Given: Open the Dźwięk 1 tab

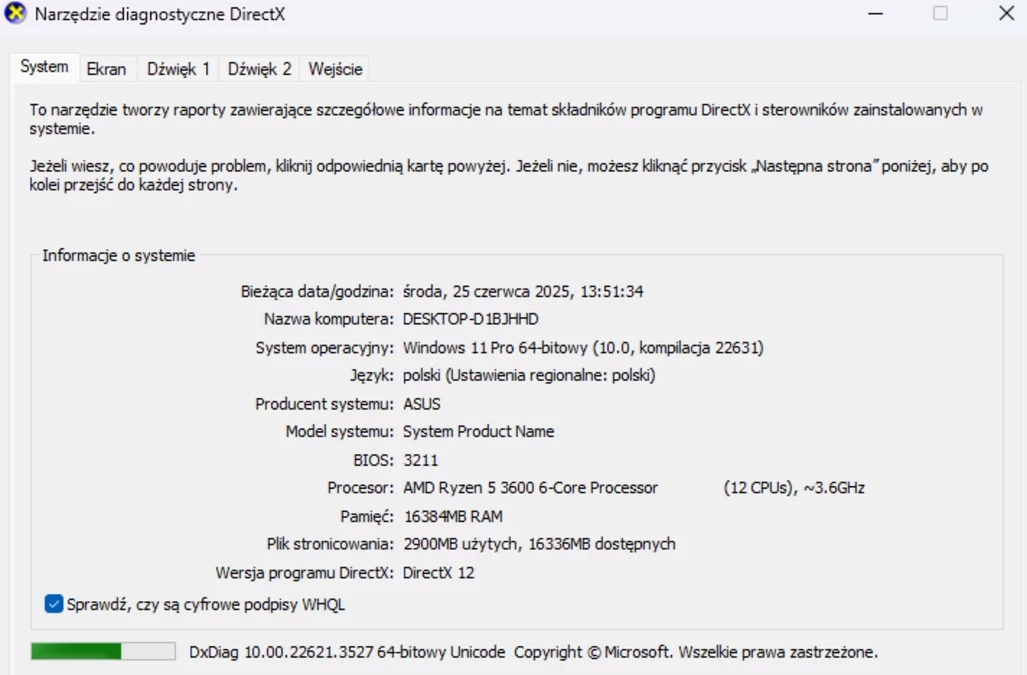Looking at the screenshot, I should [x=178, y=69].
